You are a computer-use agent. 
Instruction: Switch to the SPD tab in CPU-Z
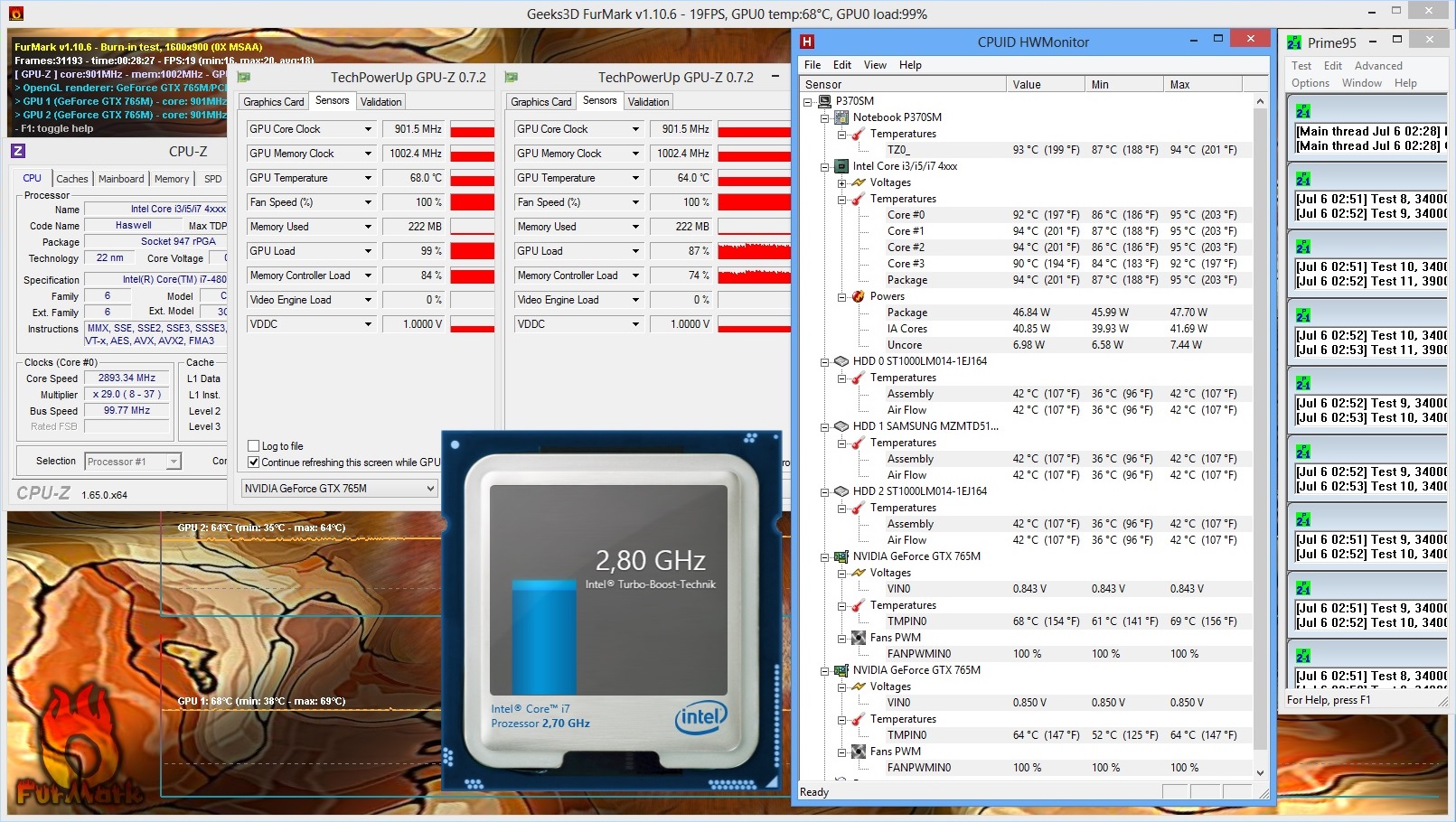213,179
